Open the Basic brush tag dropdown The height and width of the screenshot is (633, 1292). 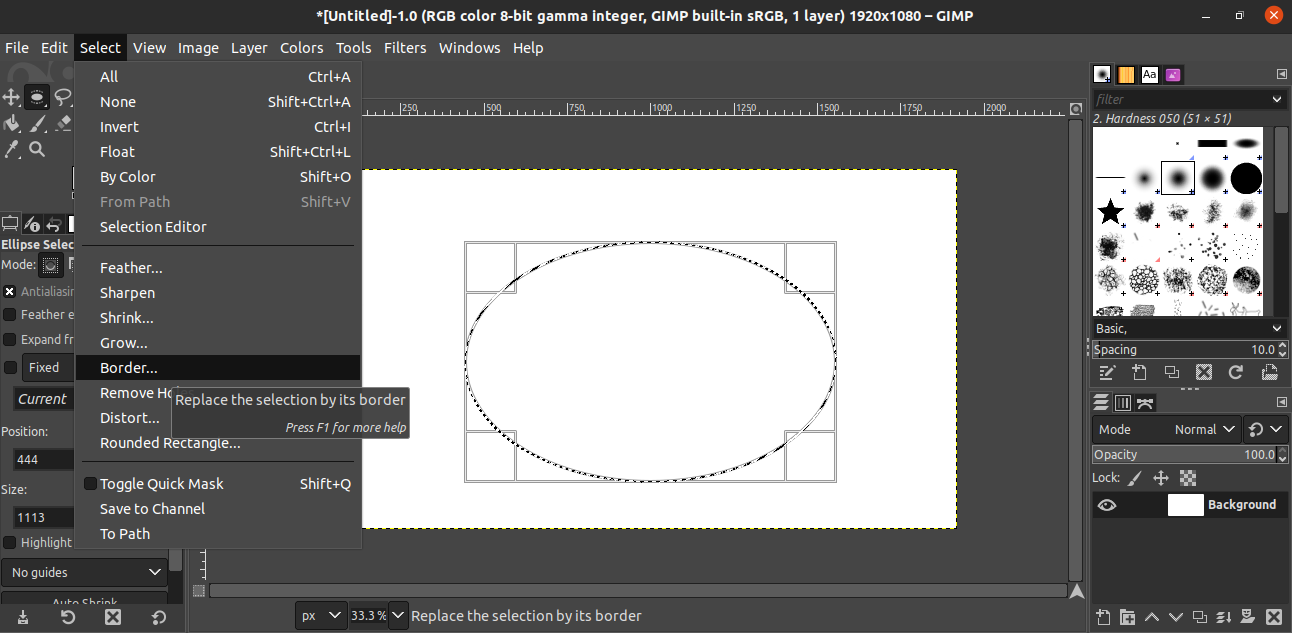click(1188, 328)
